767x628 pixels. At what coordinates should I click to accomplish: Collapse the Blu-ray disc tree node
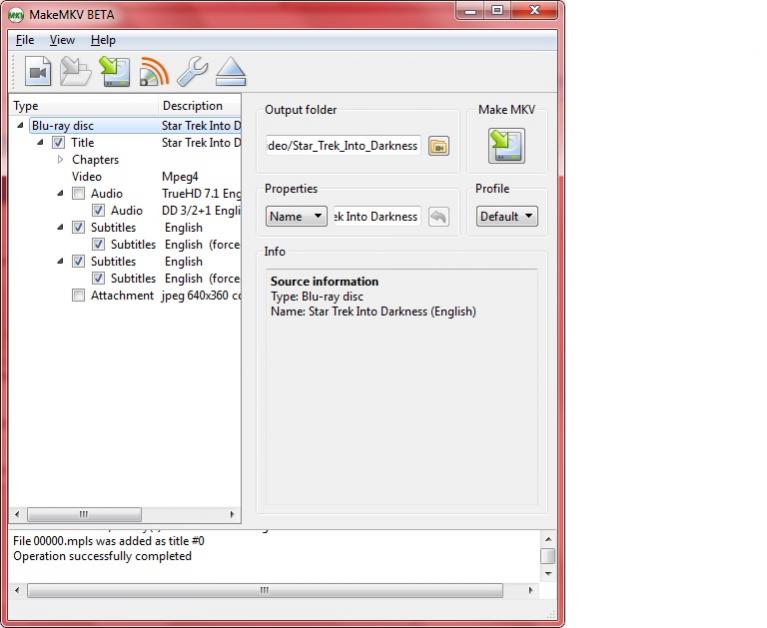(20, 126)
